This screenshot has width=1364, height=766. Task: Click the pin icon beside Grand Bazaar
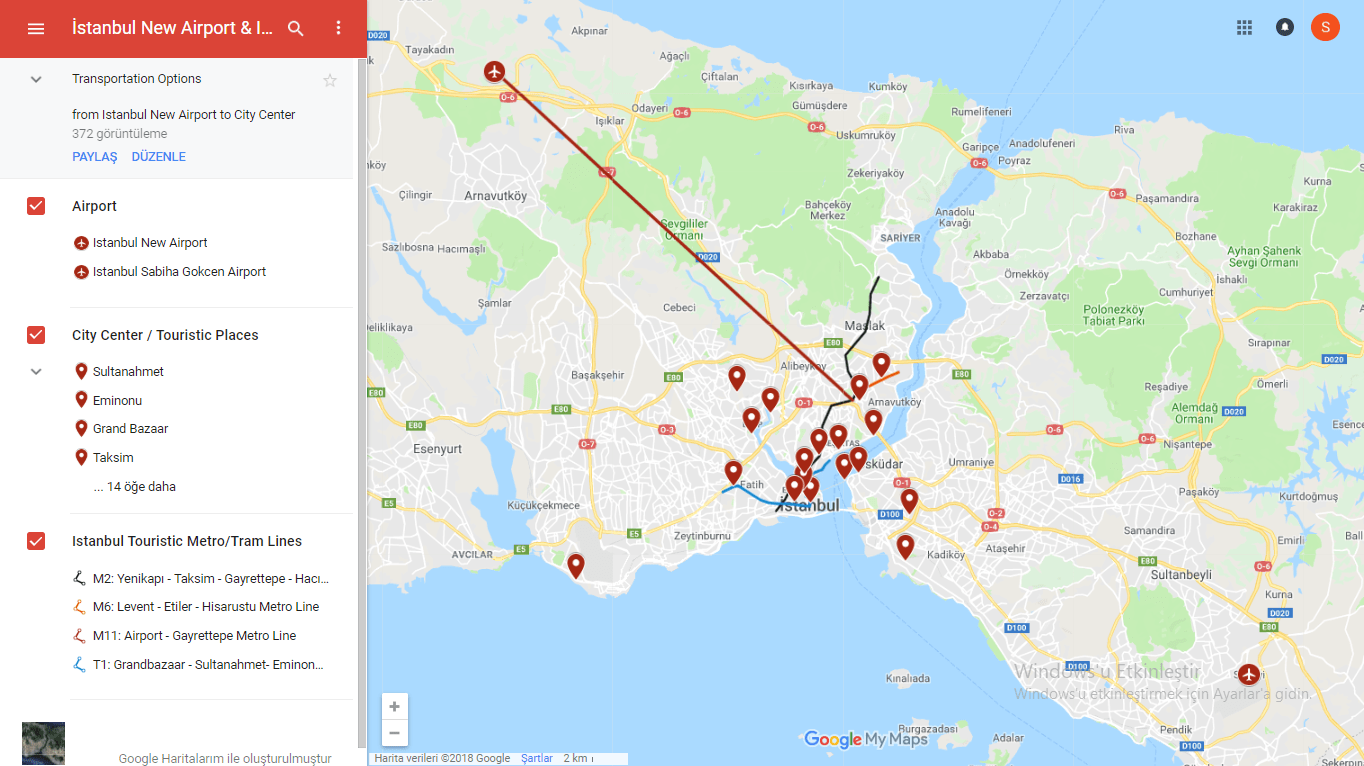coord(82,428)
